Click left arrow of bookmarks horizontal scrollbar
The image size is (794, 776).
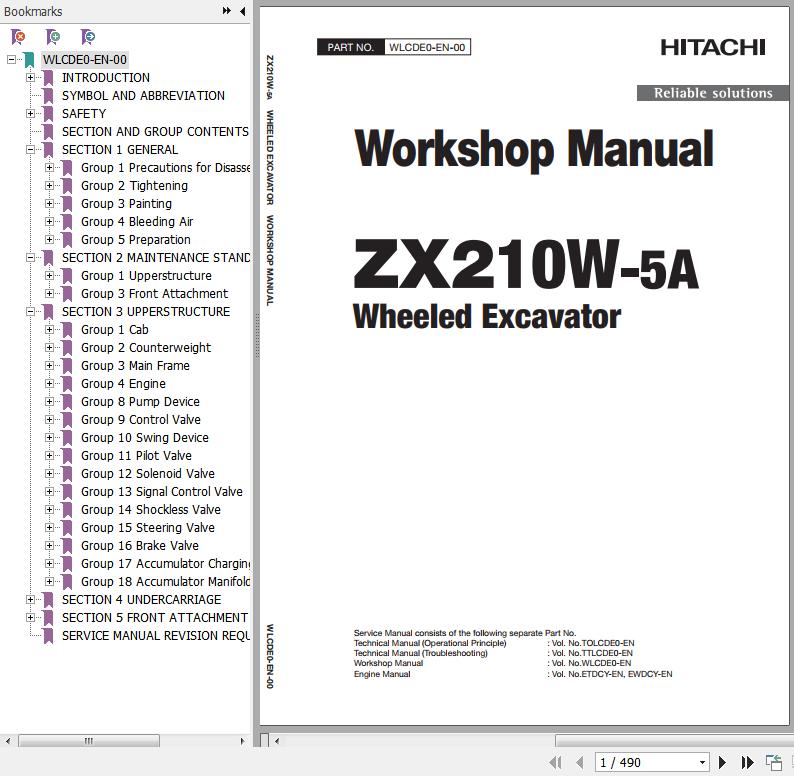8,741
